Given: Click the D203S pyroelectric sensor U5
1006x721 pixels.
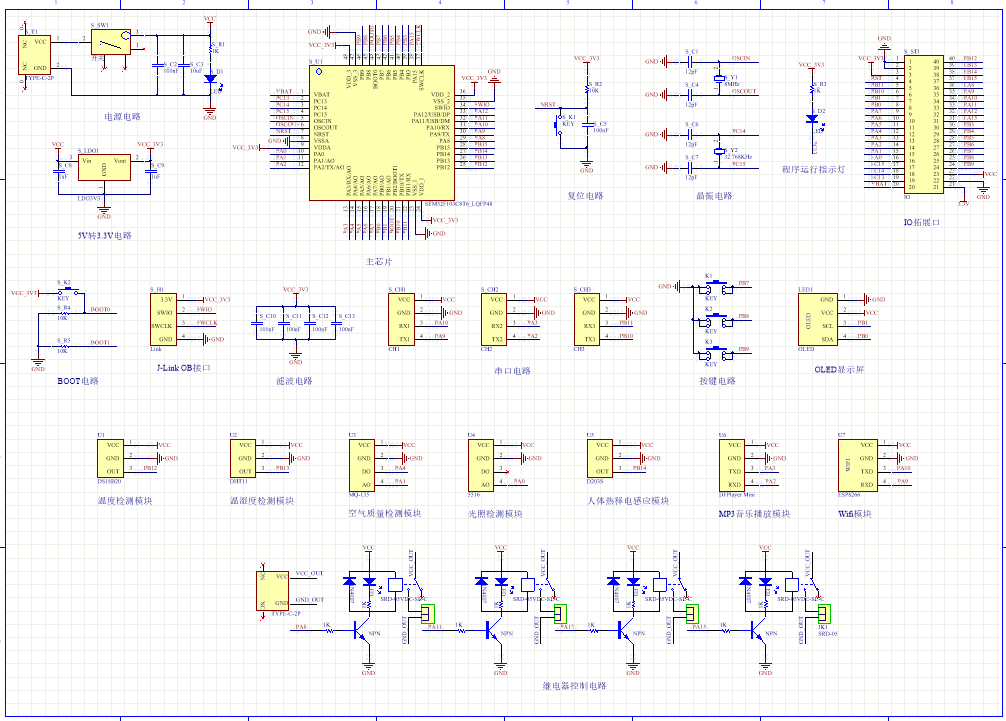Looking at the screenshot, I should [x=603, y=457].
